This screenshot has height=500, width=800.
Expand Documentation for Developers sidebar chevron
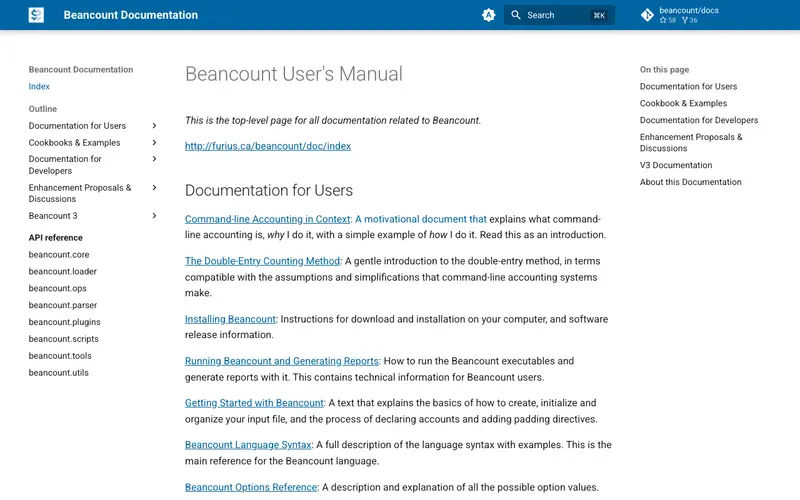pyautogui.click(x=154, y=159)
